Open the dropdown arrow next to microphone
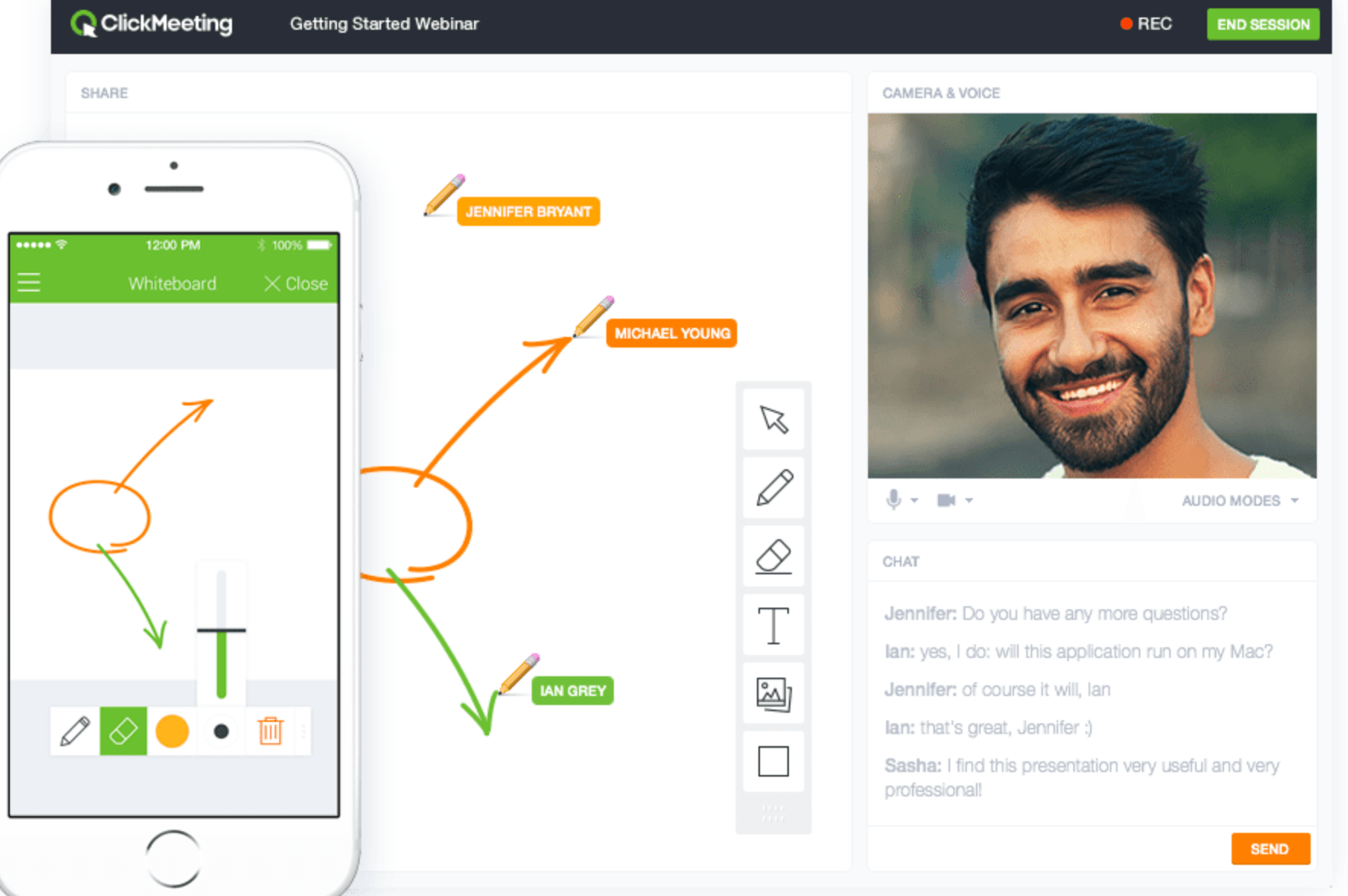Screen dimensions: 1348x896 (914, 500)
